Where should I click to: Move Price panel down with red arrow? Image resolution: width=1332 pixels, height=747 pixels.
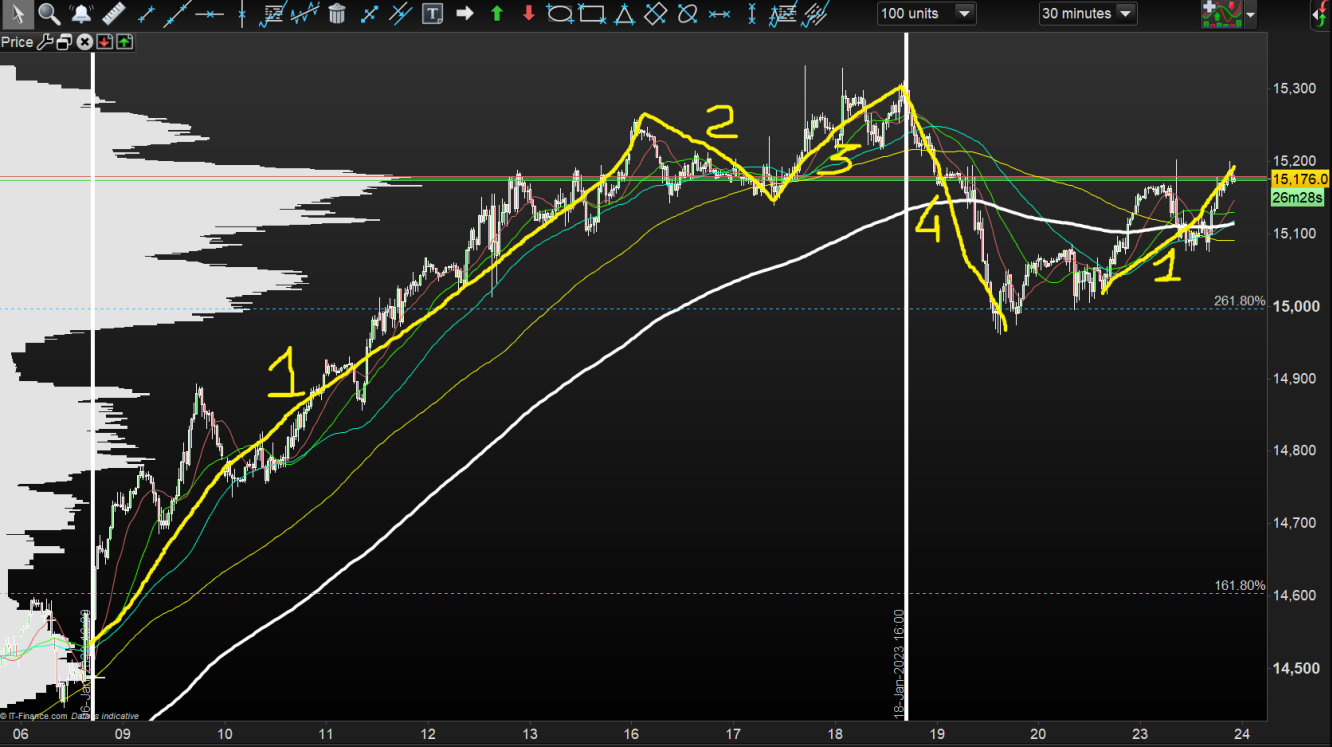tap(104, 42)
